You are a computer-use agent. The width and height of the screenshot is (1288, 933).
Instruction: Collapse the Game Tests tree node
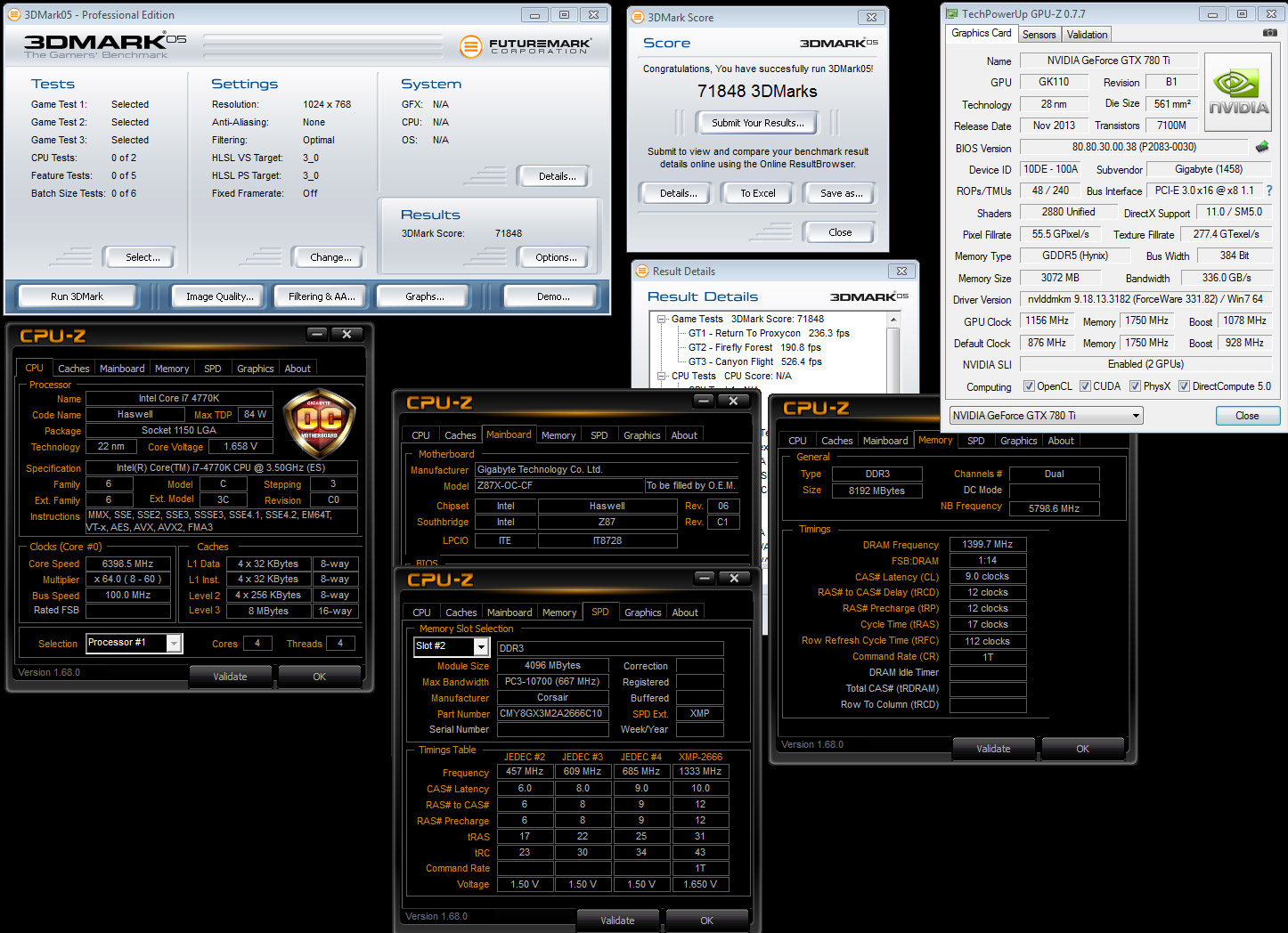(662, 319)
